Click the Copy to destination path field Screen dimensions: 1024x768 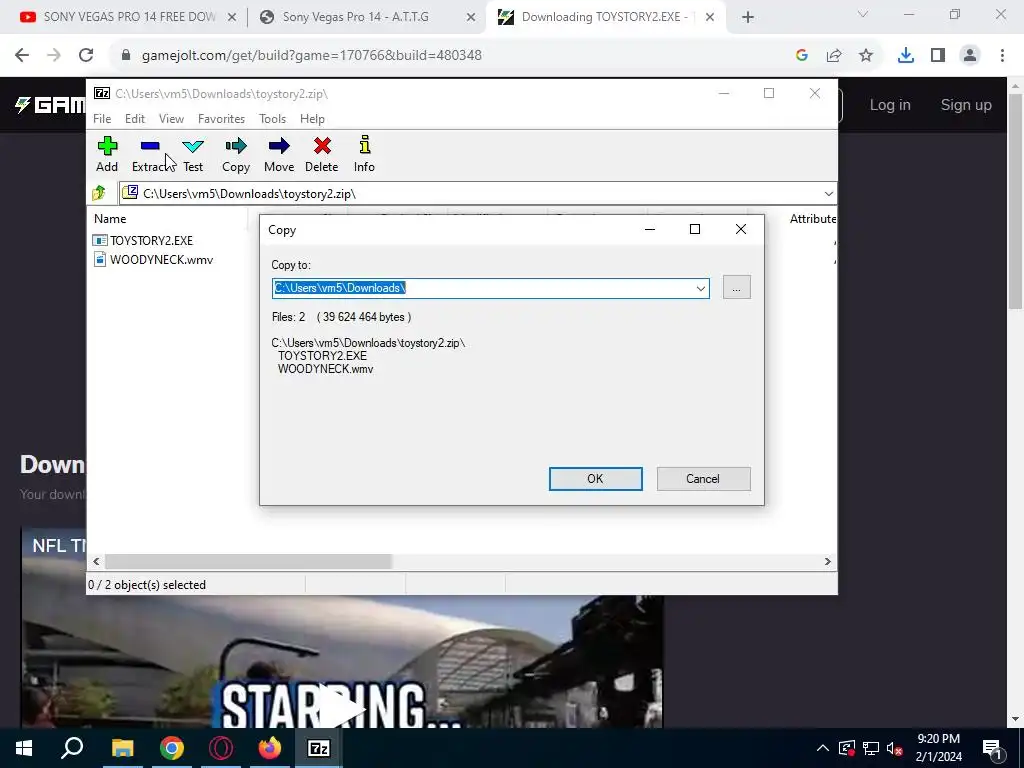(x=483, y=288)
